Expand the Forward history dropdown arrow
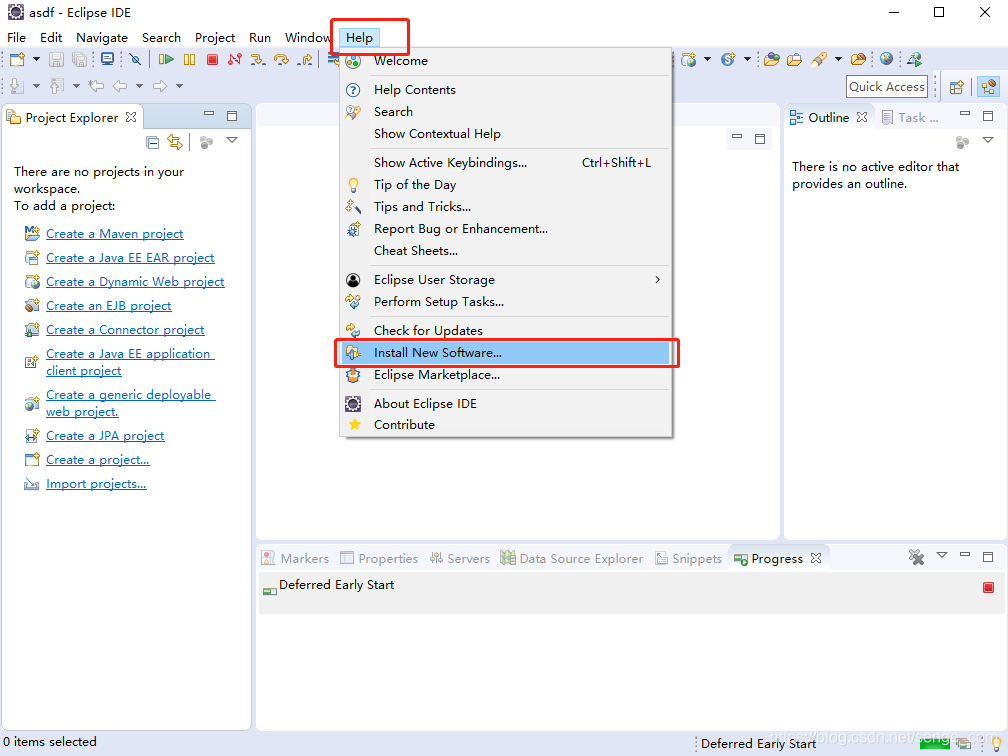Image resolution: width=1008 pixels, height=756 pixels. pos(179,86)
